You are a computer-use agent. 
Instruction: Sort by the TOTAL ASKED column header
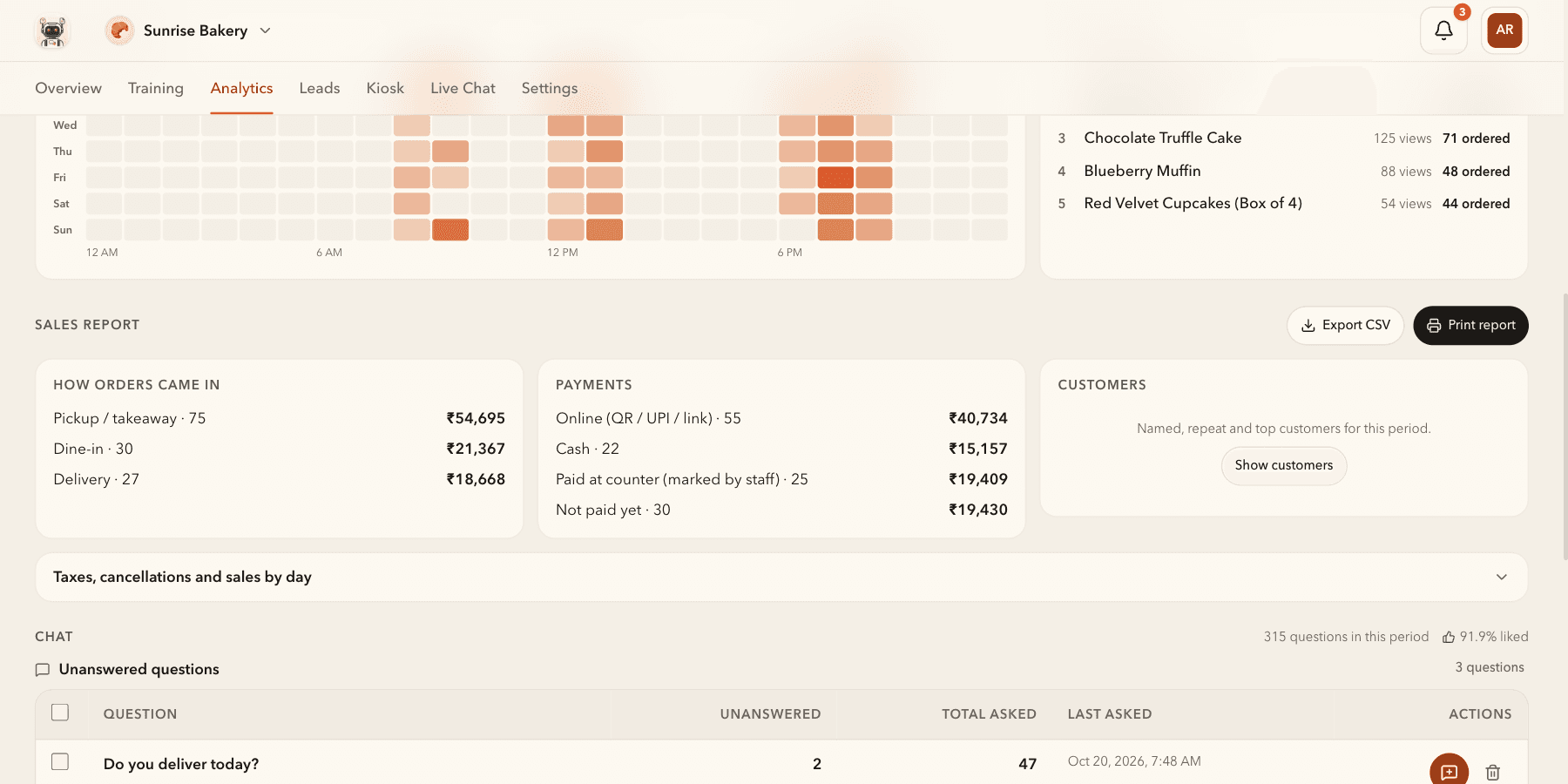tap(989, 714)
